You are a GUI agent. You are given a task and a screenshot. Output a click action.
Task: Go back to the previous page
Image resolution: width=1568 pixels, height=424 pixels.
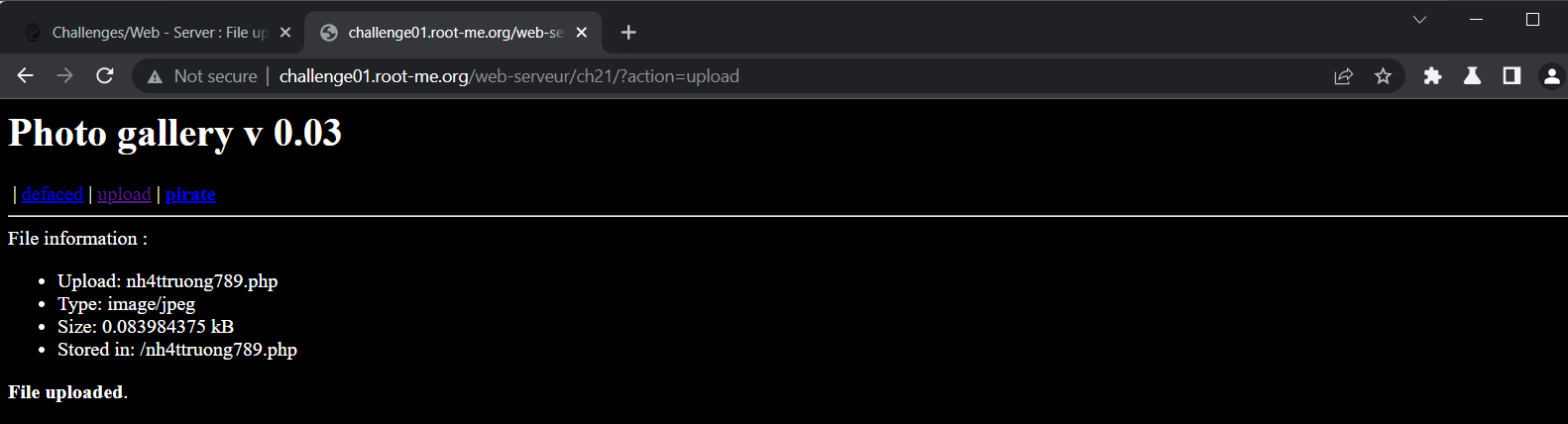26,76
